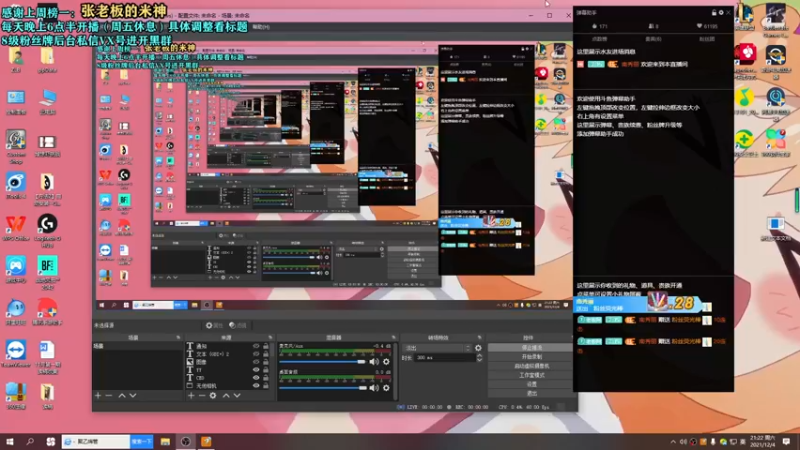This screenshot has width=800, height=450.
Task: Open the TeamViewer desktop icon
Action: click(16, 353)
